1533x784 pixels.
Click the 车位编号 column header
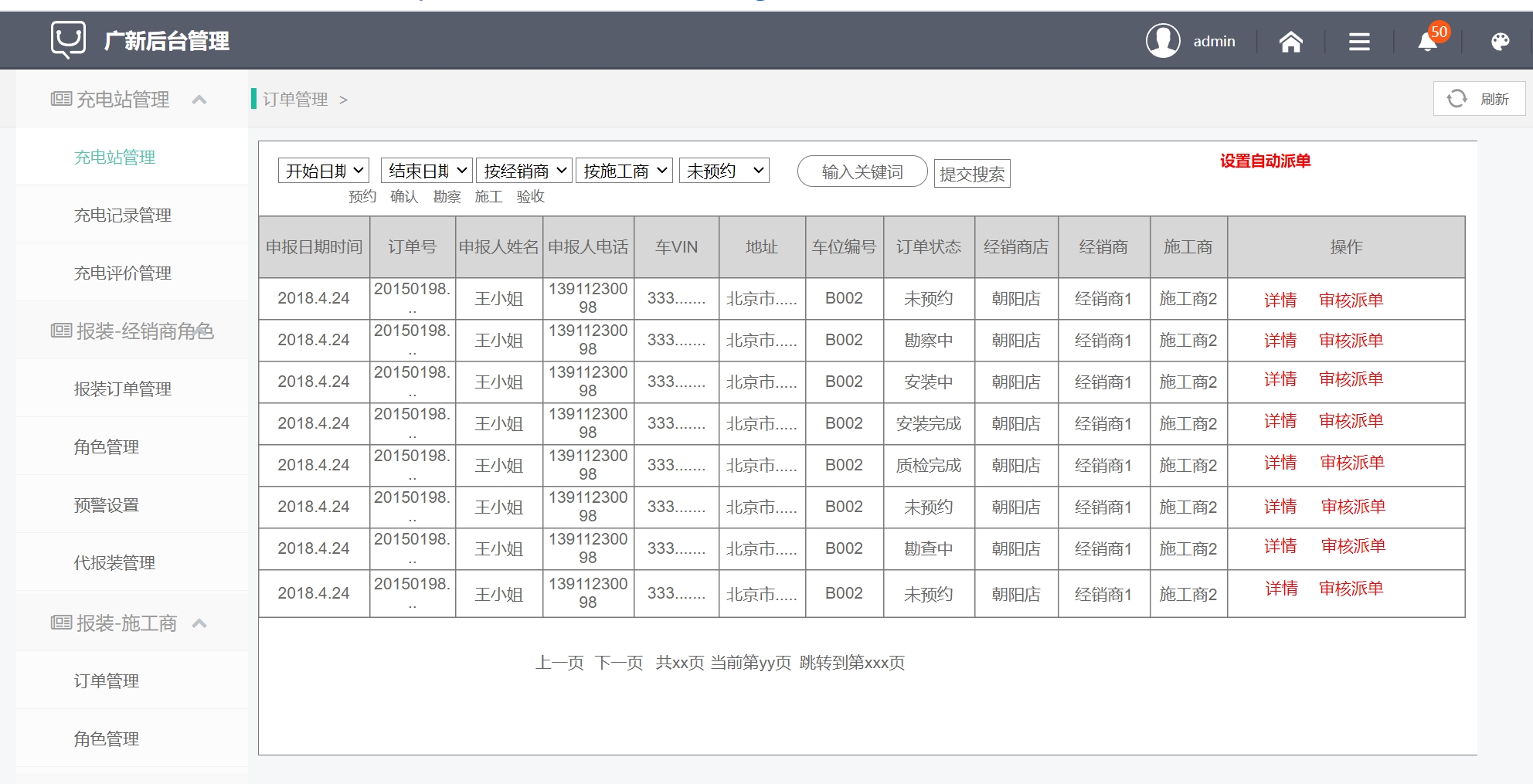click(844, 246)
